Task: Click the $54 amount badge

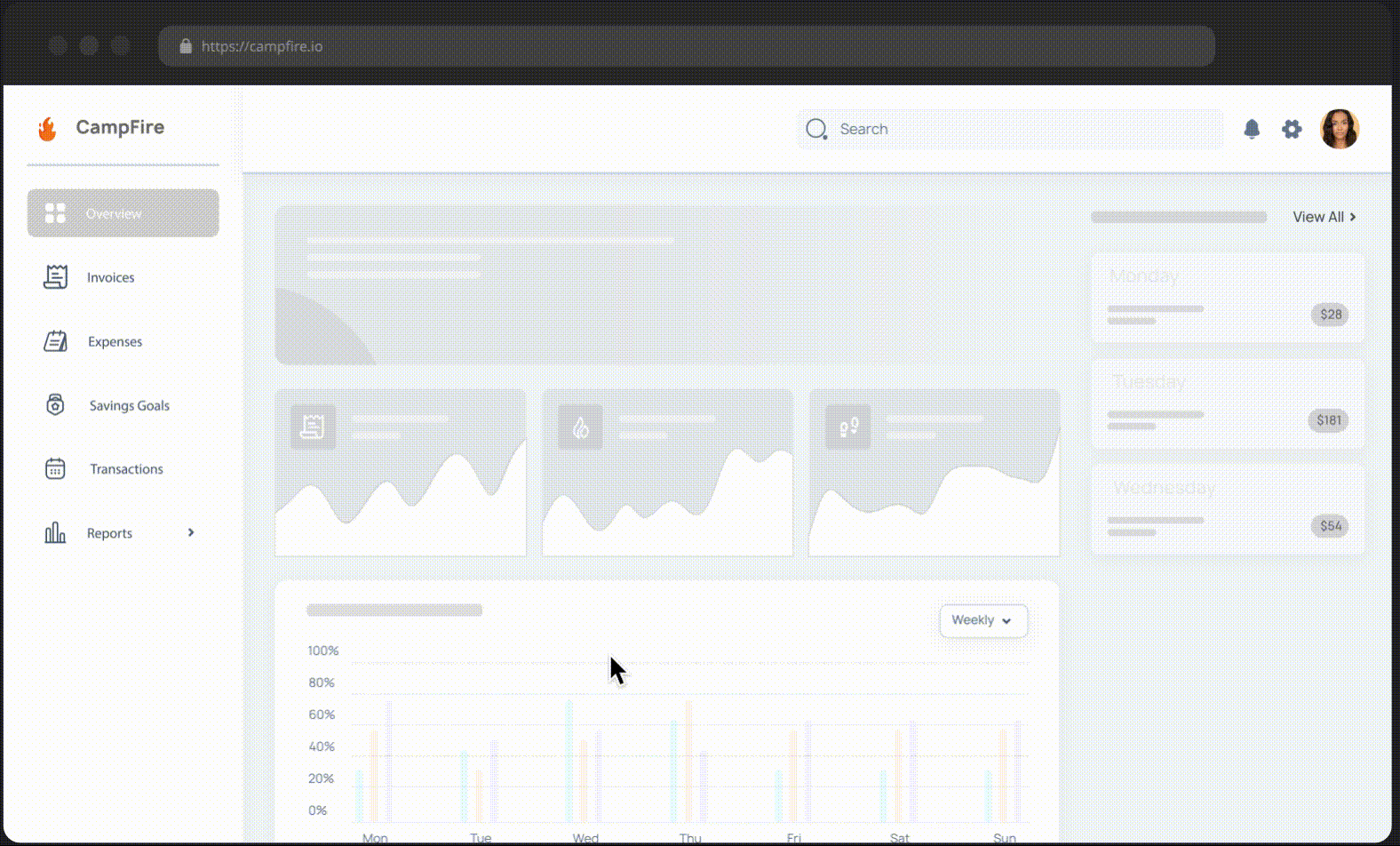Action: tap(1330, 526)
